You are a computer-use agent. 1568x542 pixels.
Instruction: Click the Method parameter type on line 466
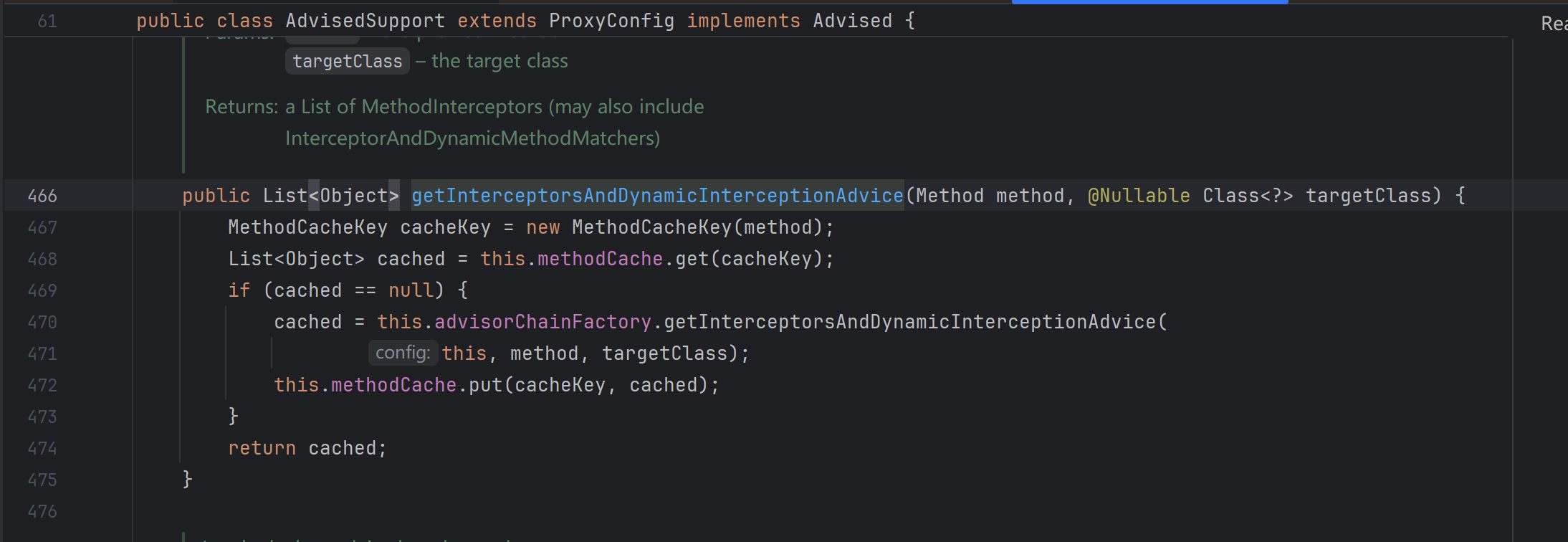point(950,196)
